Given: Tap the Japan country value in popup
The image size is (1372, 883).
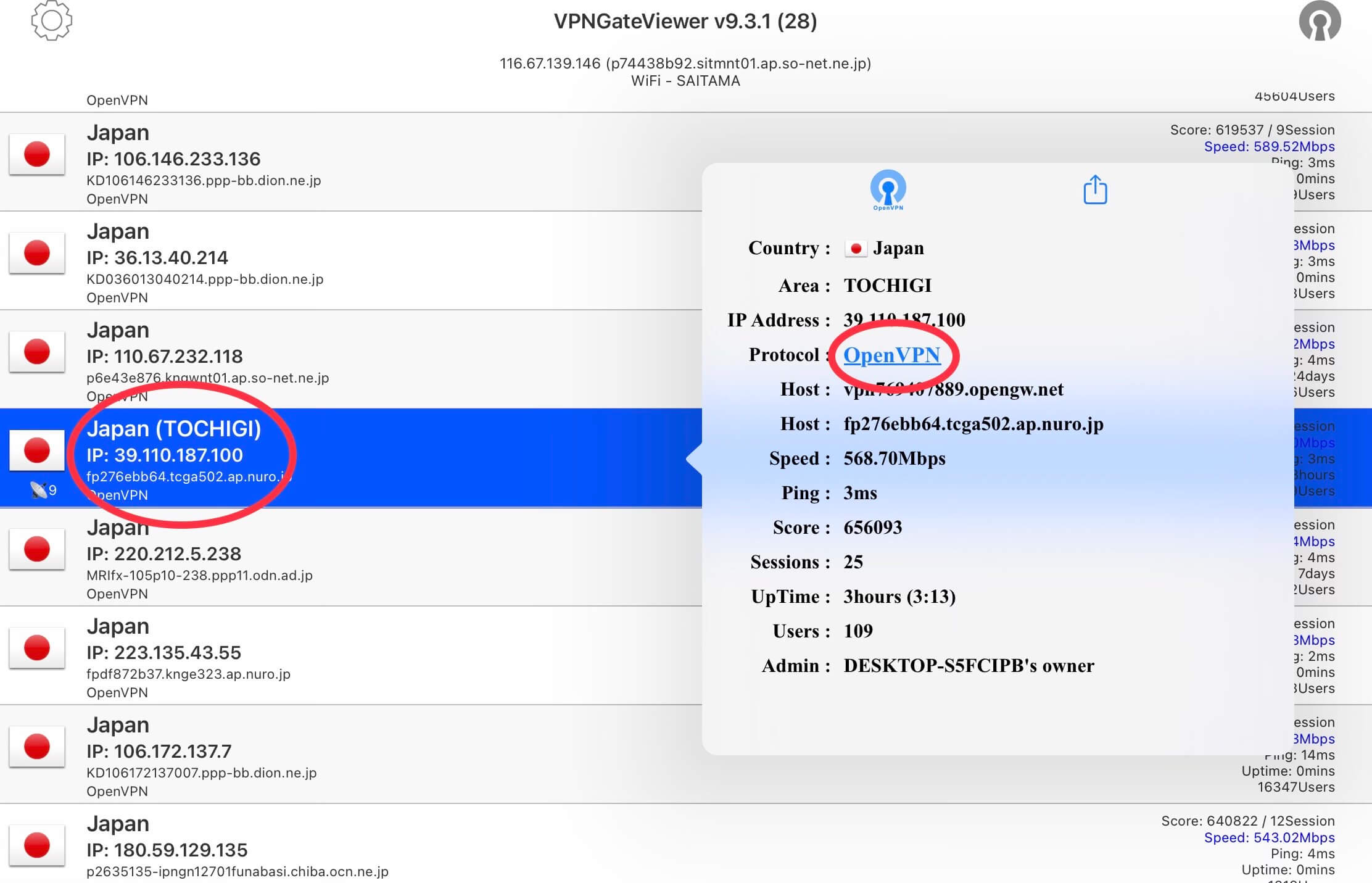Looking at the screenshot, I should (898, 248).
